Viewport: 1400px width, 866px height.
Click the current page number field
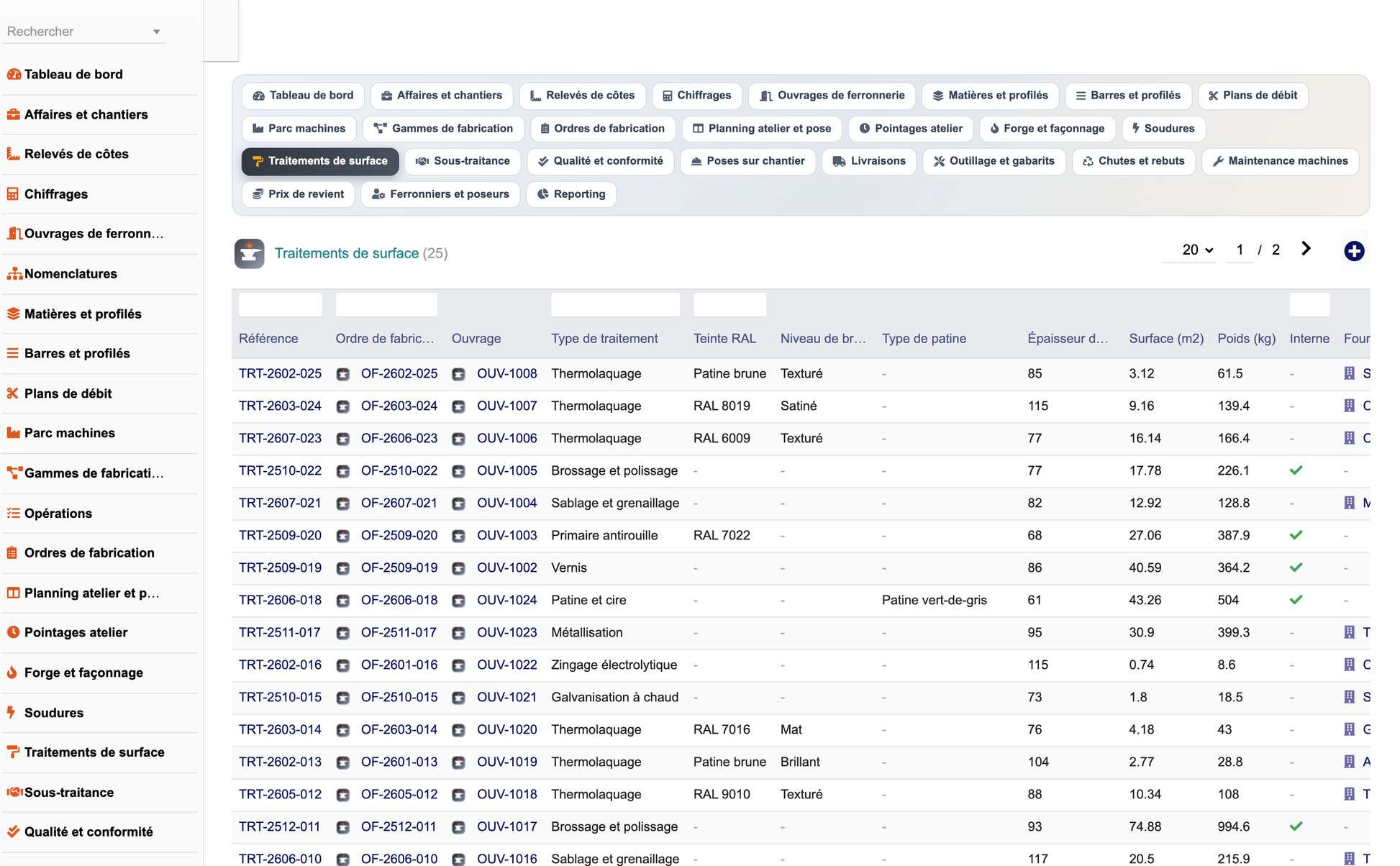coord(1240,250)
